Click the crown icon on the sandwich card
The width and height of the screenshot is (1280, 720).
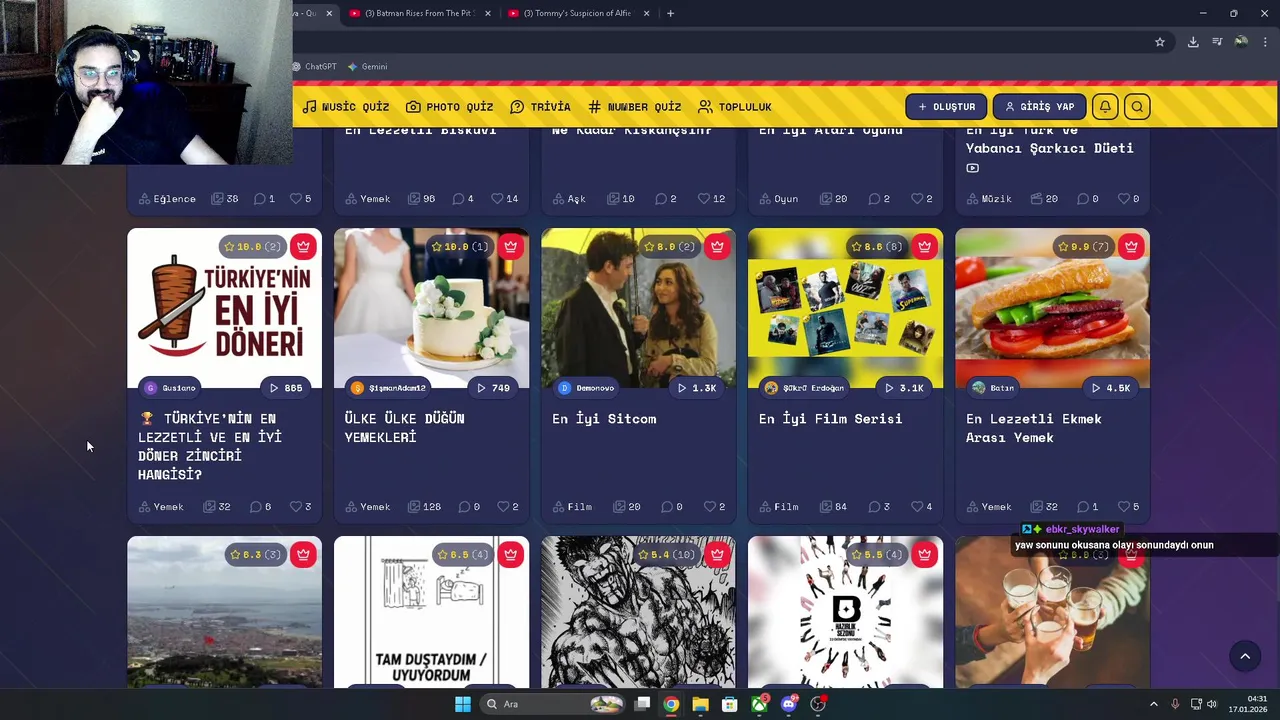(x=1131, y=246)
